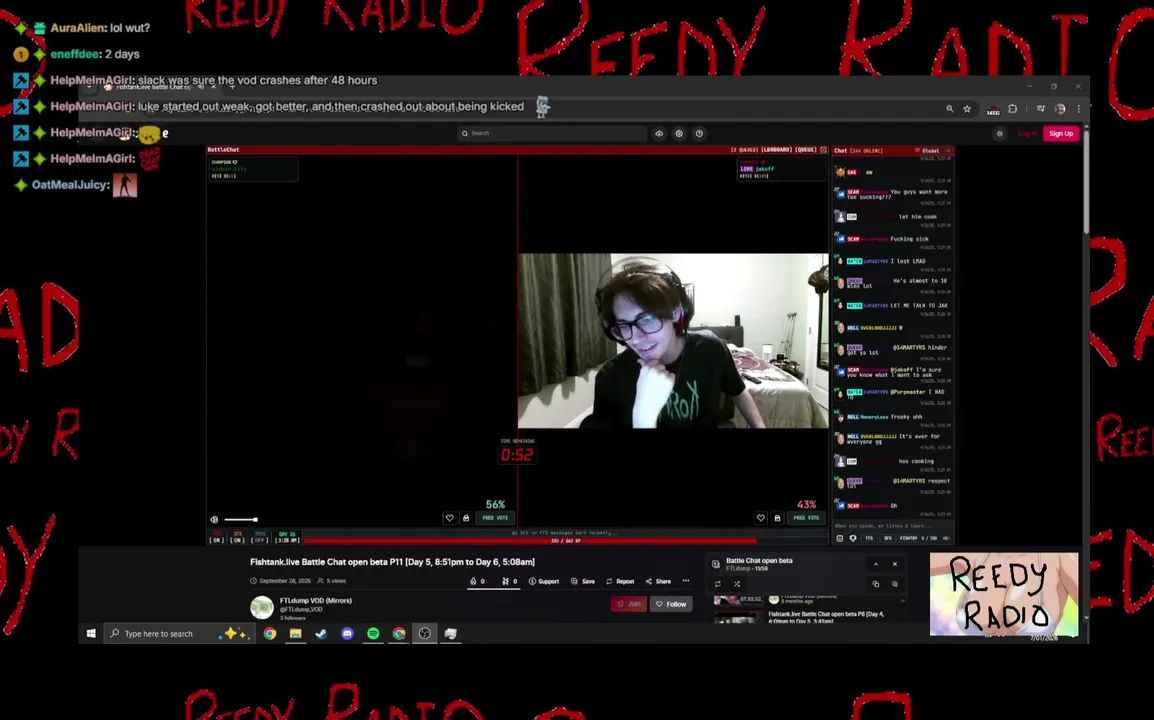
Task: Open OBS Studio from the taskbar
Action: (425, 633)
